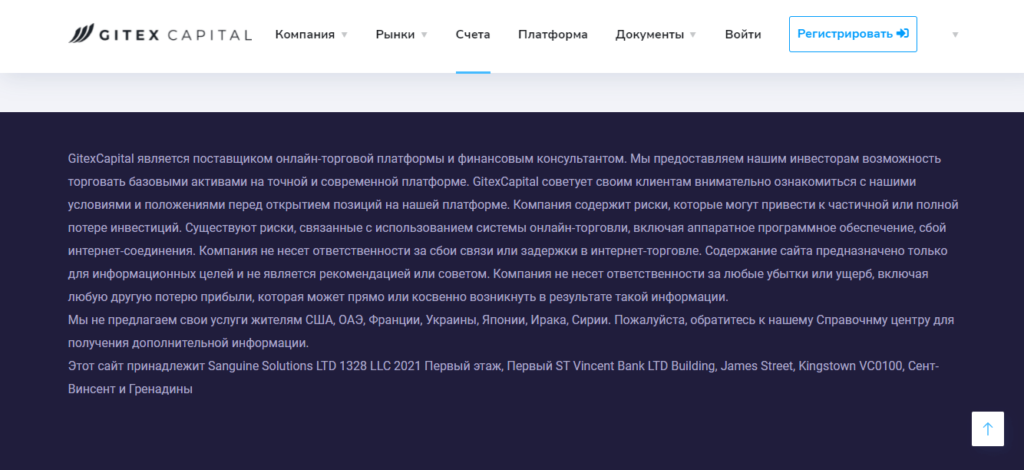Click the text 'получения дополнительной информации.'
This screenshot has height=470, width=1024.
[x=188, y=343]
